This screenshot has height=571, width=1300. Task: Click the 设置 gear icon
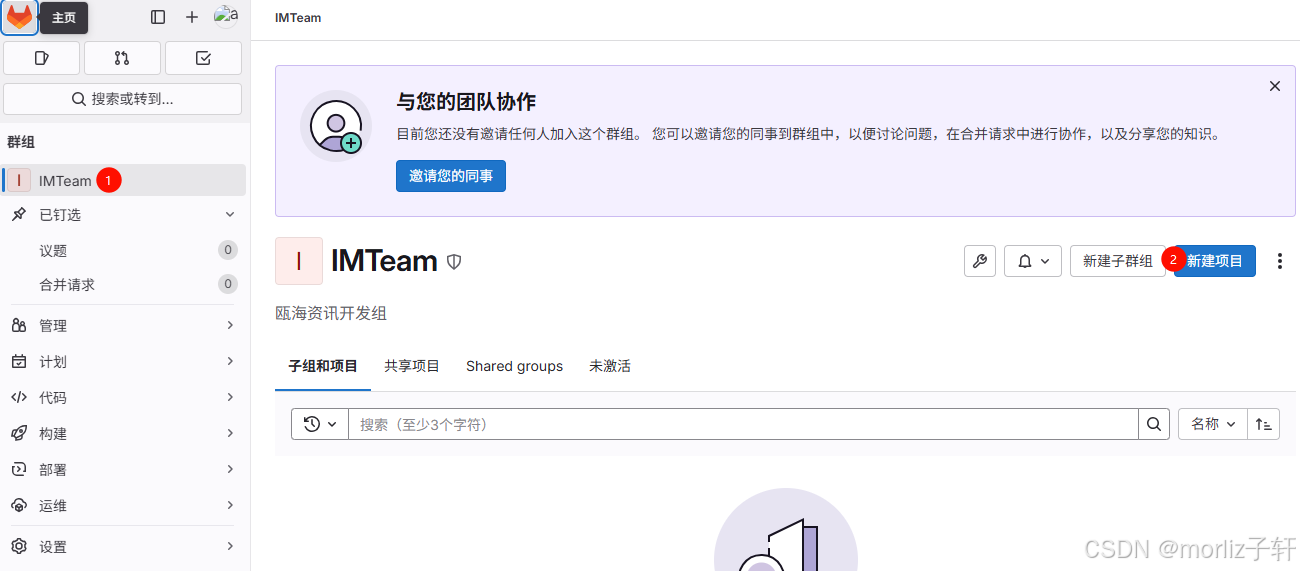[x=19, y=546]
